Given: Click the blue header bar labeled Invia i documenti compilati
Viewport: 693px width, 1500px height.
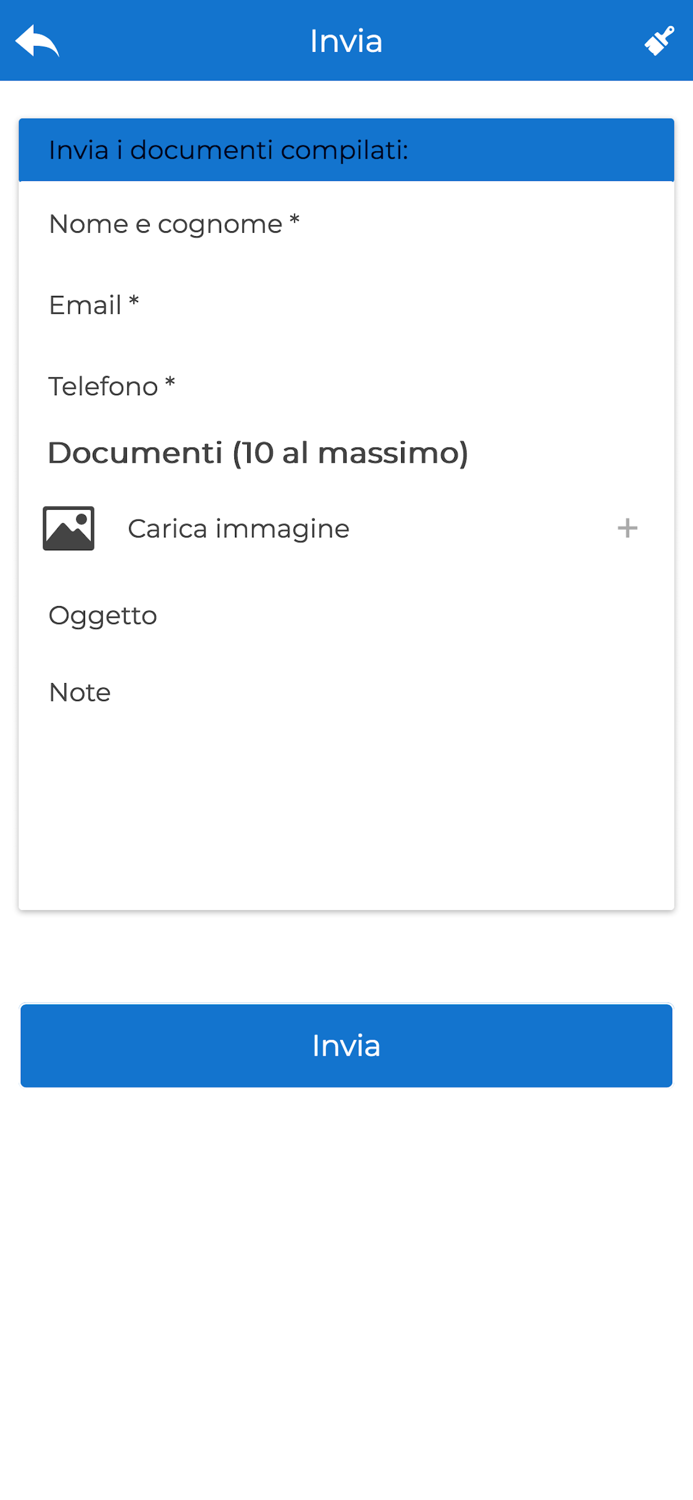Looking at the screenshot, I should [x=346, y=148].
